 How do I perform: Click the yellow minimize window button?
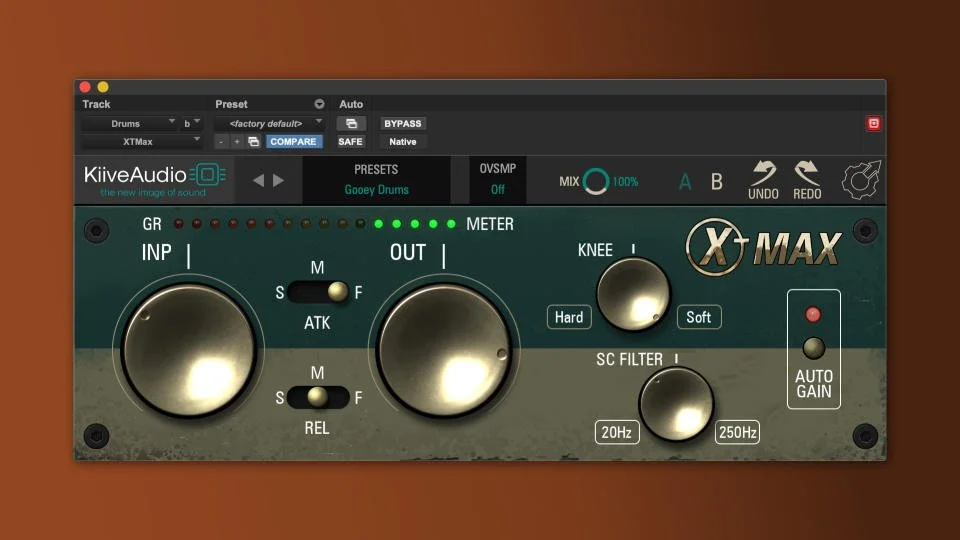pos(103,87)
